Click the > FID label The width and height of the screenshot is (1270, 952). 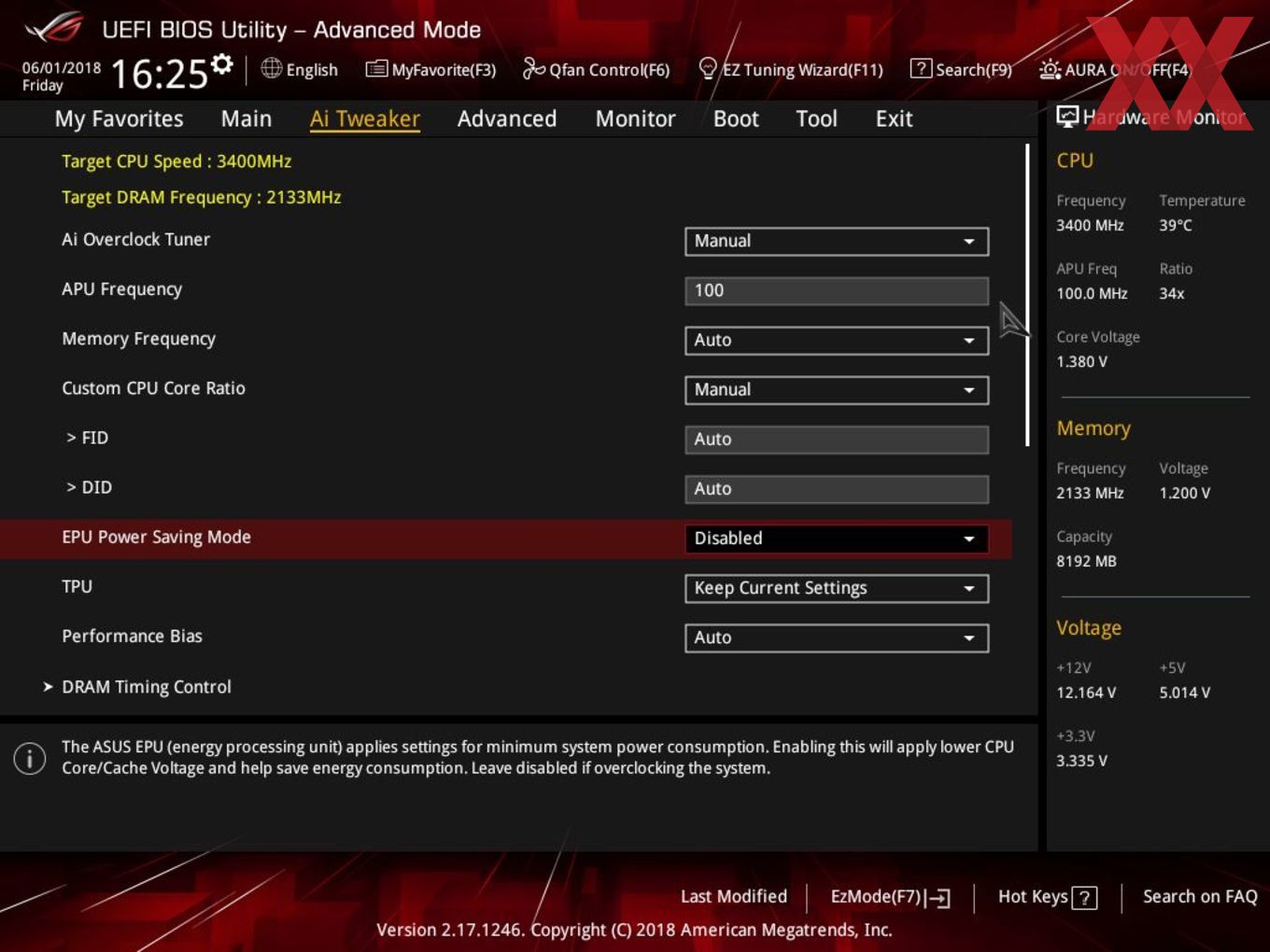[87, 438]
